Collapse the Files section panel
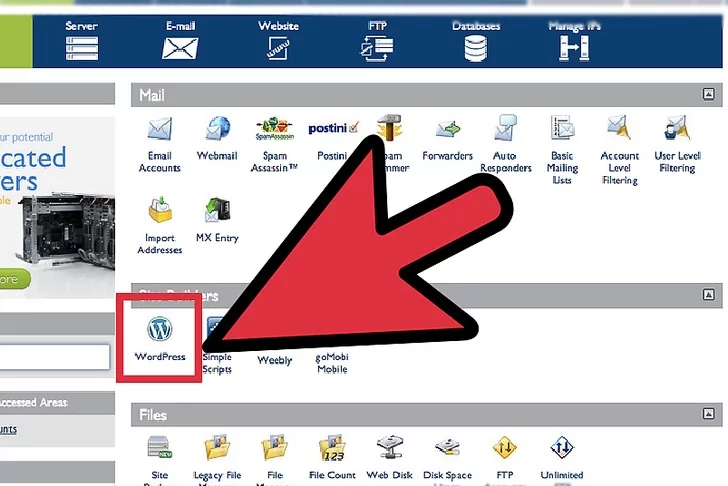The height and width of the screenshot is (486, 728). tap(709, 414)
